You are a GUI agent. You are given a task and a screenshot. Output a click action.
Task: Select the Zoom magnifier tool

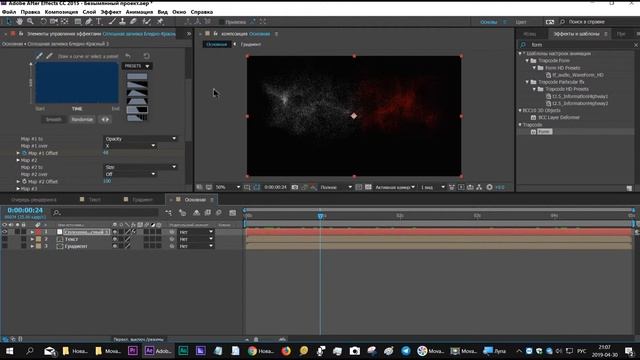coord(30,22)
